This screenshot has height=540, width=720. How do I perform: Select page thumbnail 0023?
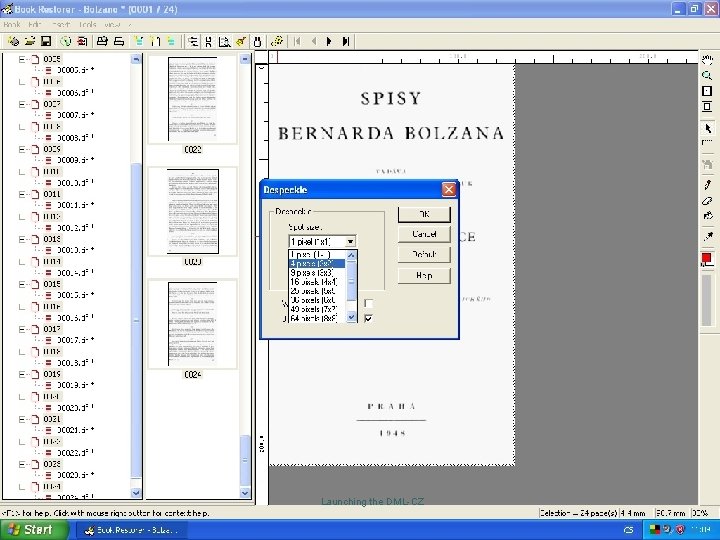(x=192, y=211)
